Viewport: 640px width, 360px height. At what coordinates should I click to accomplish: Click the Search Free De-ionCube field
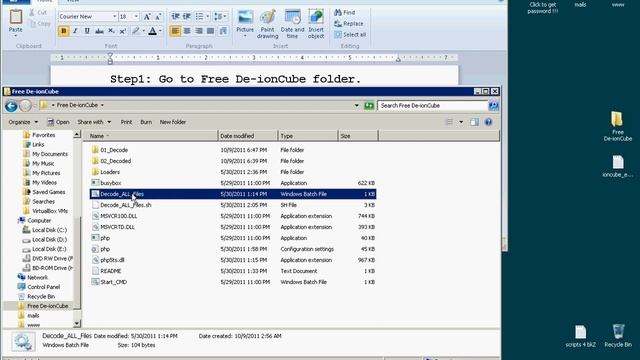pos(432,106)
